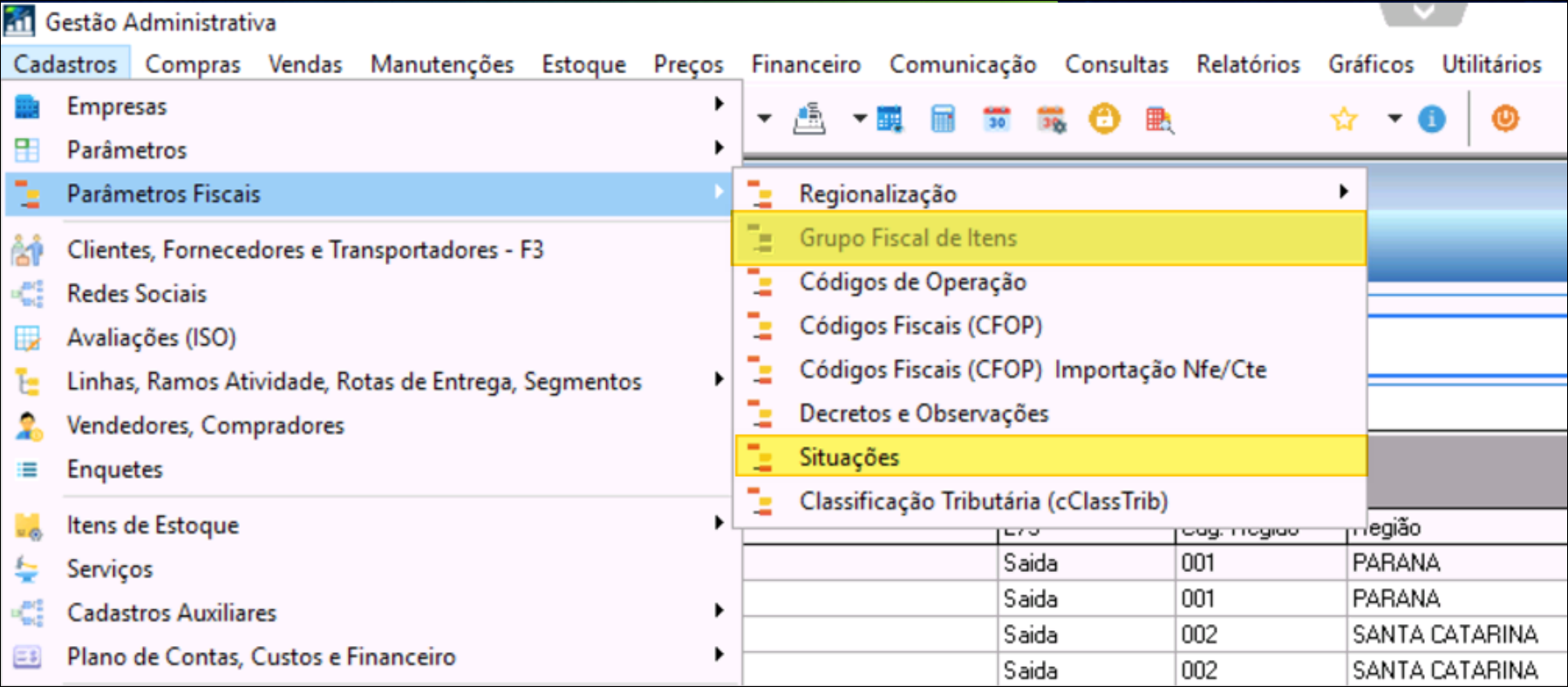Click the first PARANA table cell
The image size is (1568, 687).
point(1395,563)
